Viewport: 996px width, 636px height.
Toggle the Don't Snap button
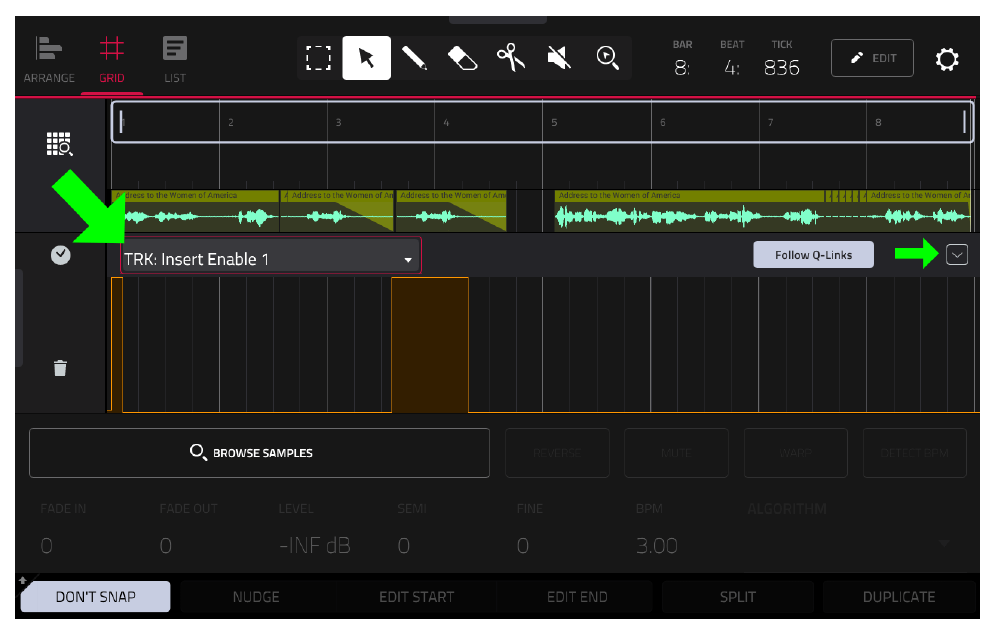[95, 597]
